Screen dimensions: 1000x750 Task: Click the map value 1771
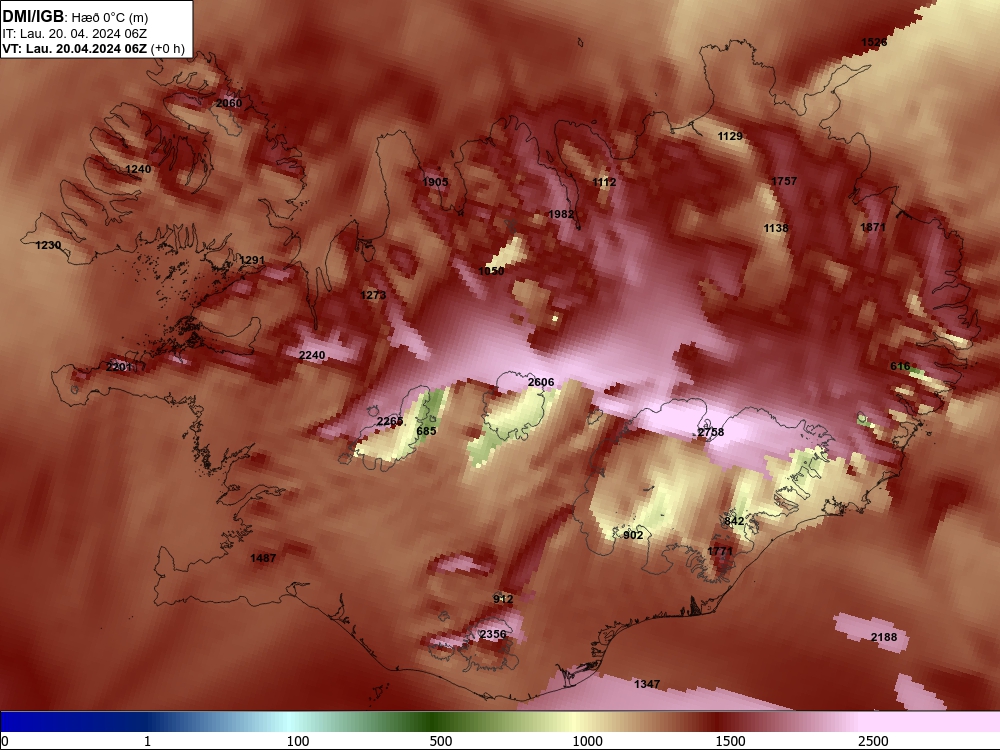pyautogui.click(x=720, y=551)
